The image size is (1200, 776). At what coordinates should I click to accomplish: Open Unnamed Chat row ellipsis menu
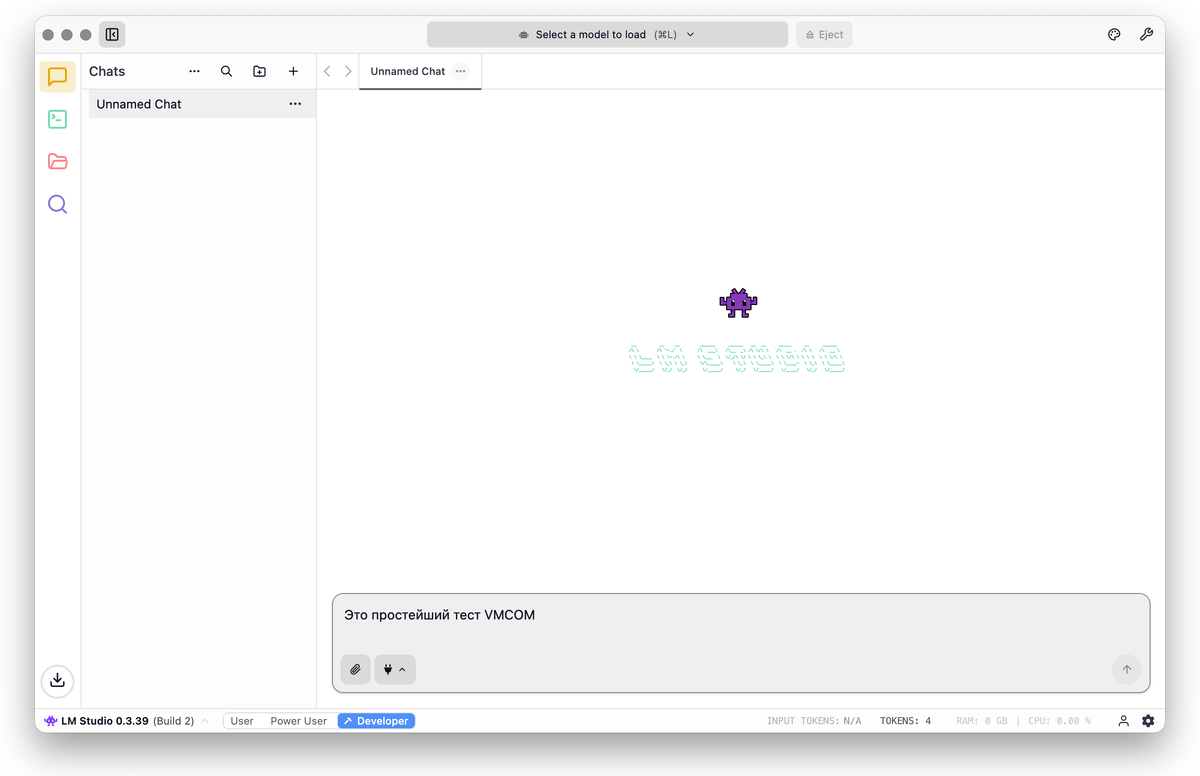tap(295, 104)
